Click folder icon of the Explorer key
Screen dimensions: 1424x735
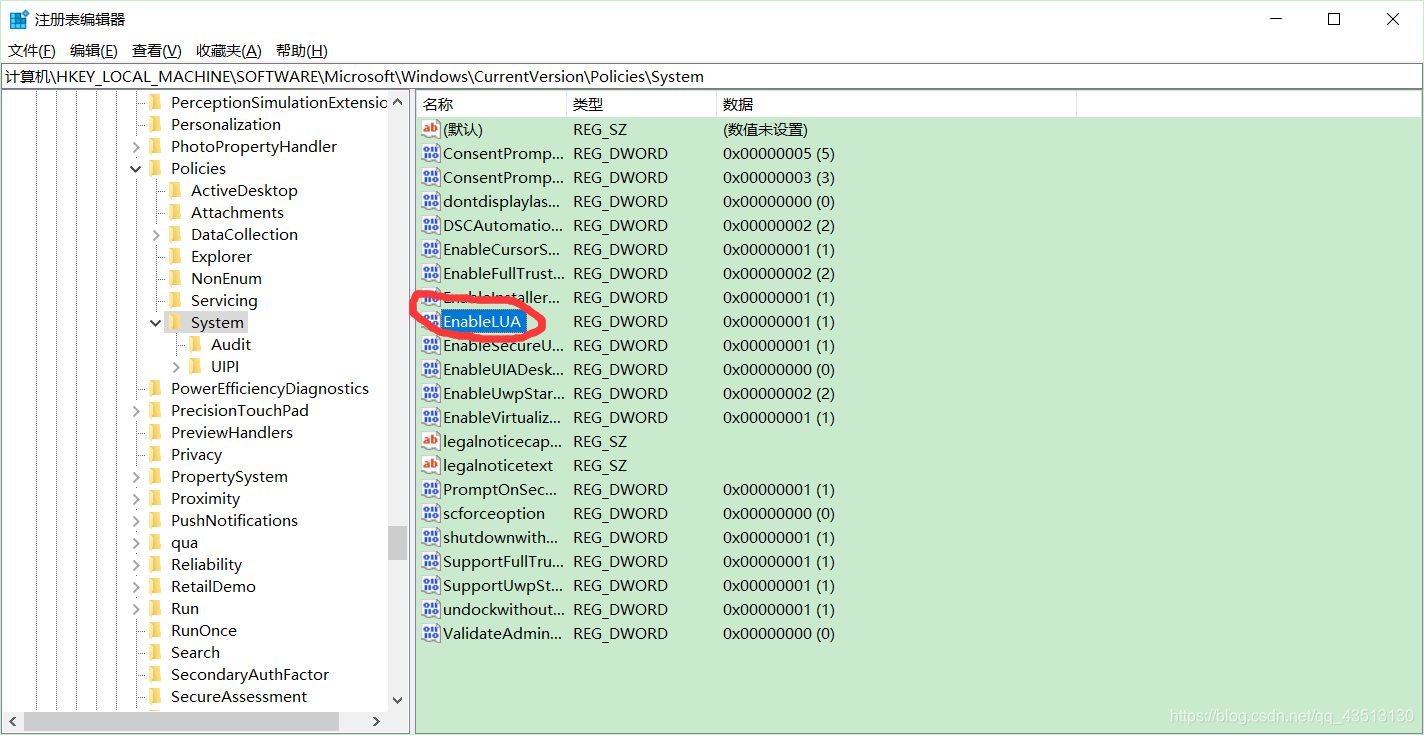175,256
